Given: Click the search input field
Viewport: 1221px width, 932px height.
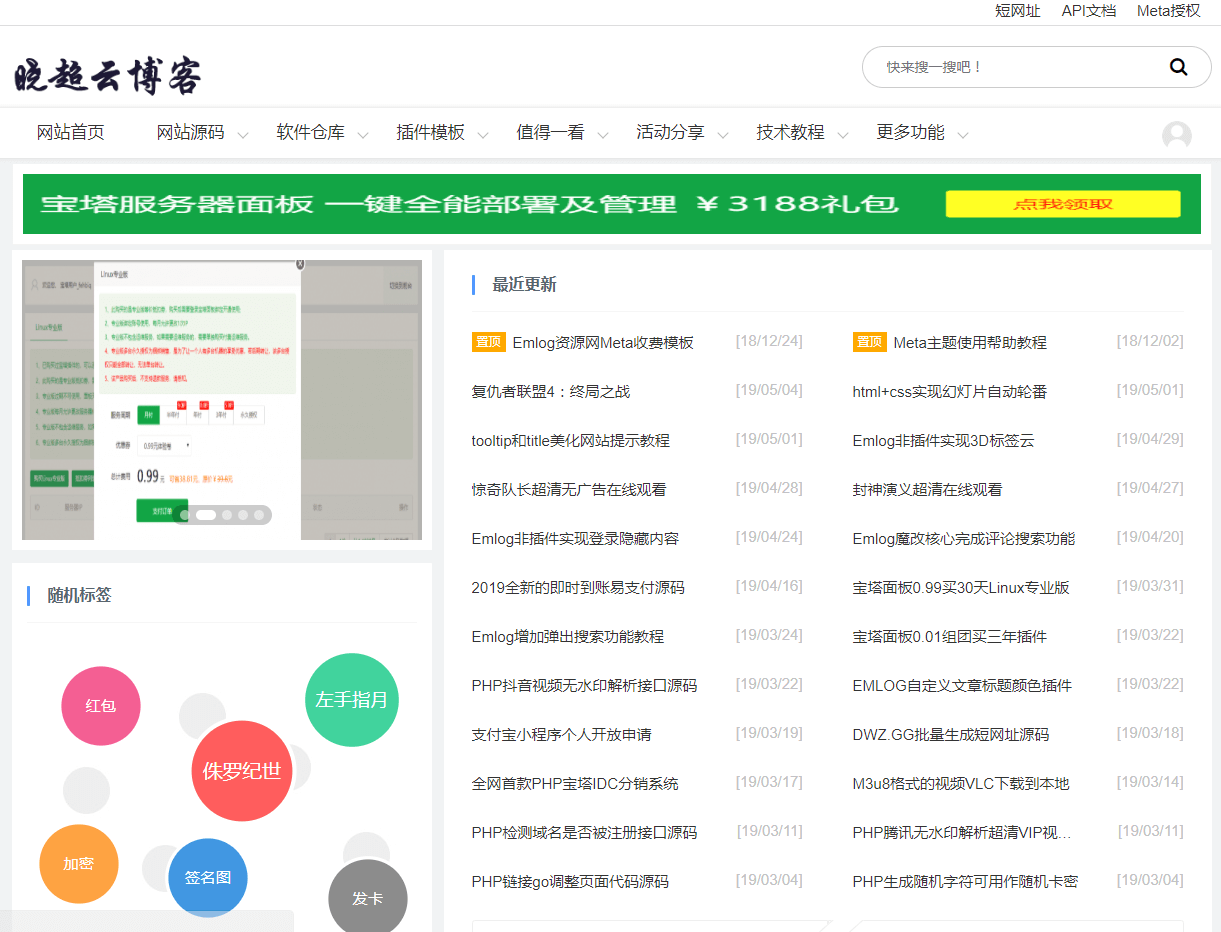Looking at the screenshot, I should coord(1010,67).
